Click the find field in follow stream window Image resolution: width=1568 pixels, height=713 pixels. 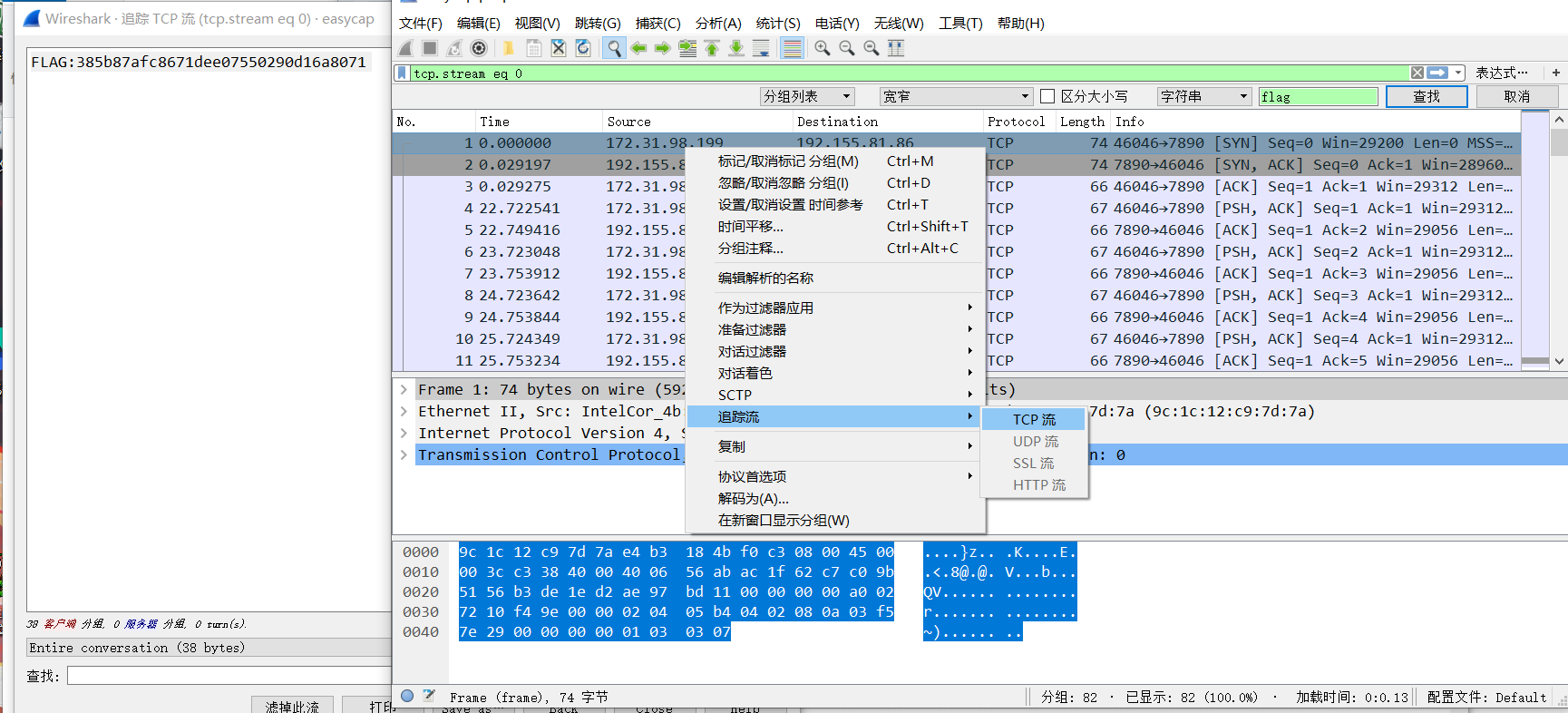229,676
